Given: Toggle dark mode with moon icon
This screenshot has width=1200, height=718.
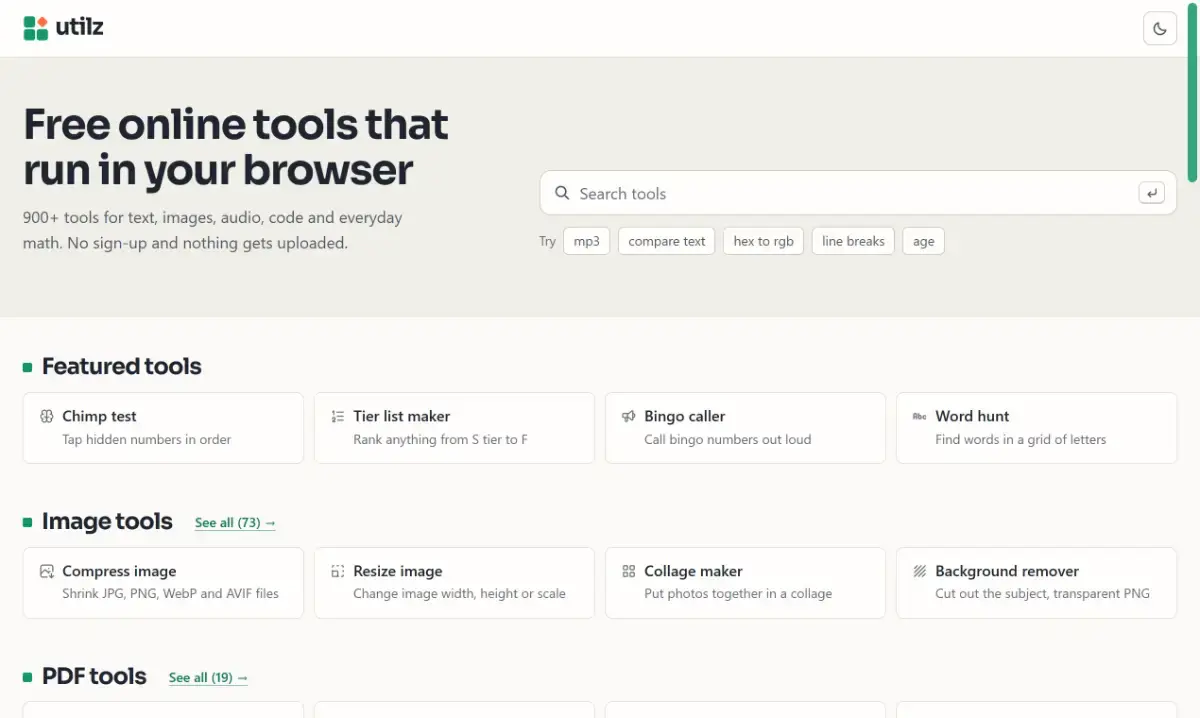Looking at the screenshot, I should [x=1160, y=28].
